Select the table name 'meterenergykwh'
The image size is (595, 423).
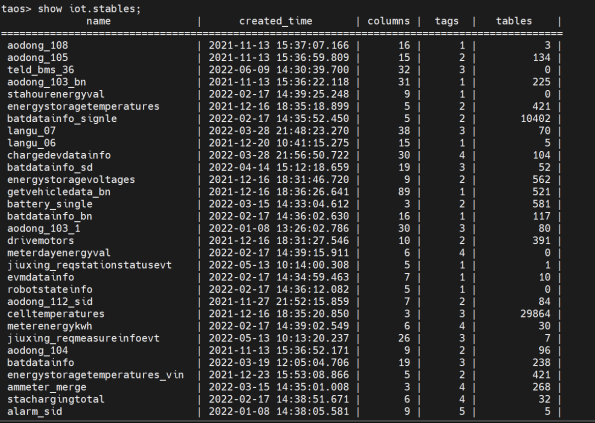[50, 326]
